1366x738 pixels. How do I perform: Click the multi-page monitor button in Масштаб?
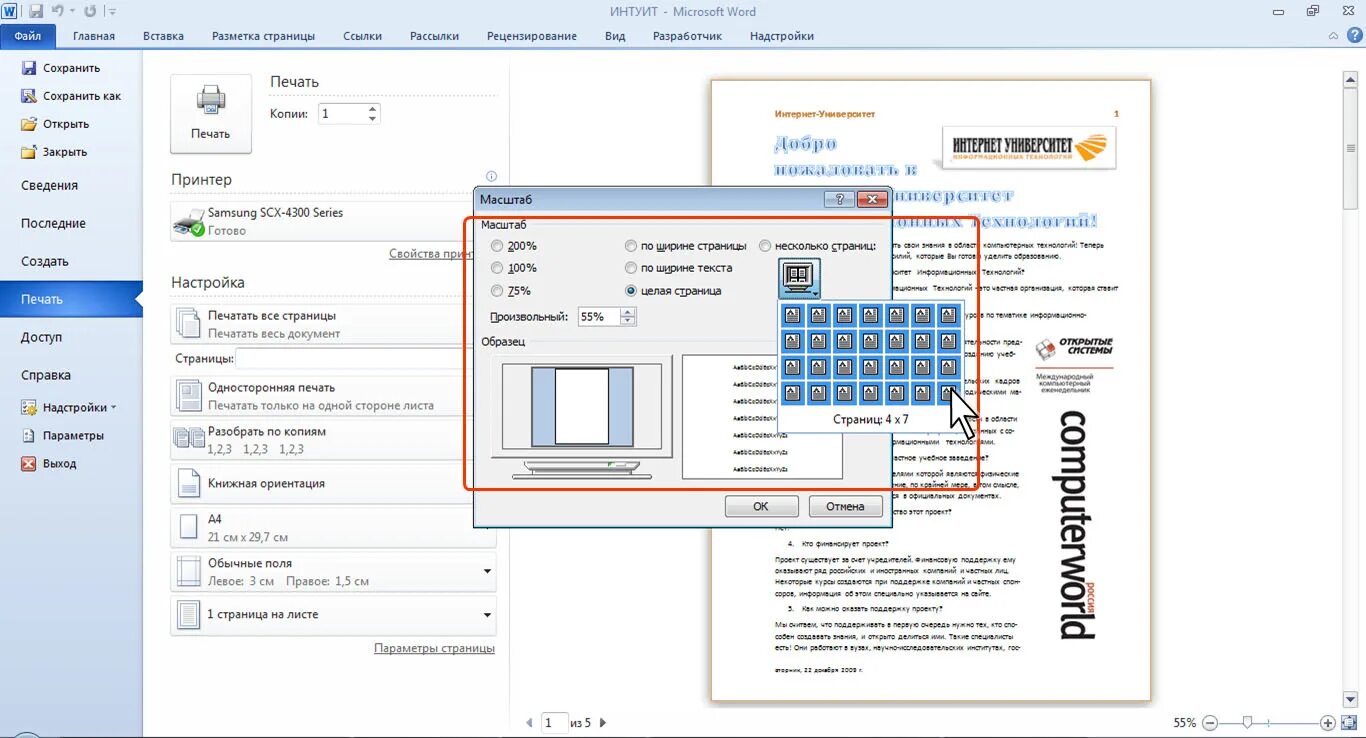(x=799, y=277)
